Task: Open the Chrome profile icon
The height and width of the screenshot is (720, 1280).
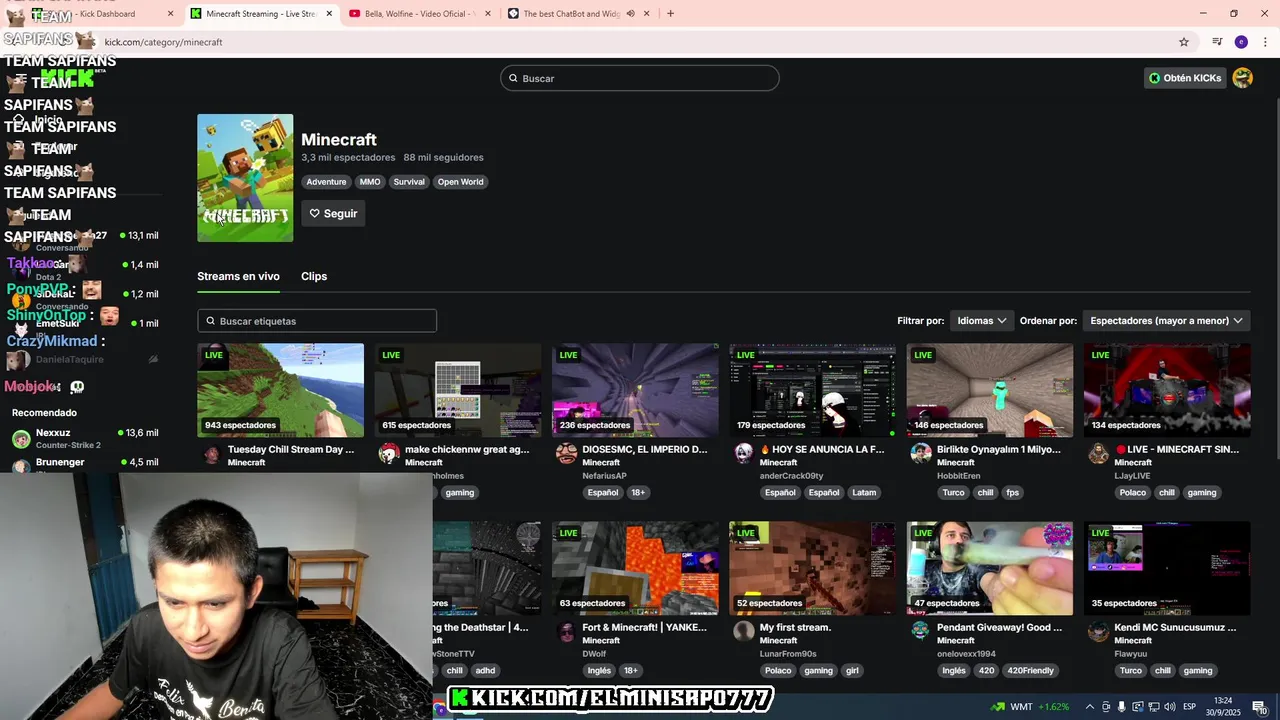Action: click(x=1241, y=42)
